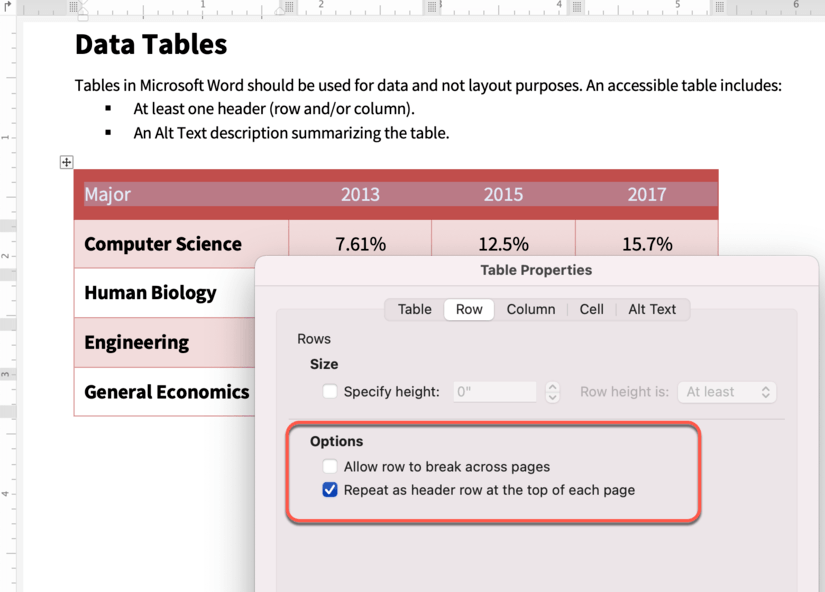The width and height of the screenshot is (825, 592).
Task: Click the table move handle icon
Action: [66, 162]
